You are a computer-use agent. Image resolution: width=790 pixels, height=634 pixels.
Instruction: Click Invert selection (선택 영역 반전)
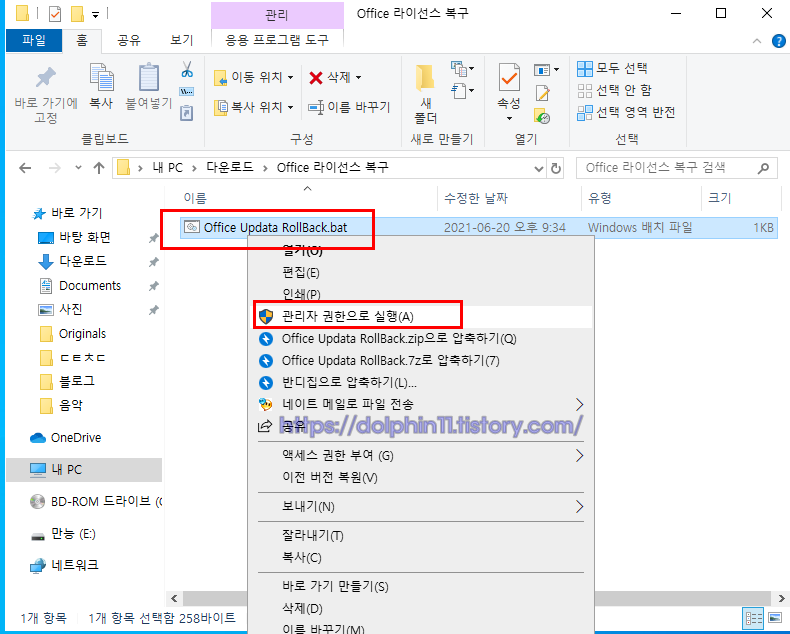pos(626,112)
